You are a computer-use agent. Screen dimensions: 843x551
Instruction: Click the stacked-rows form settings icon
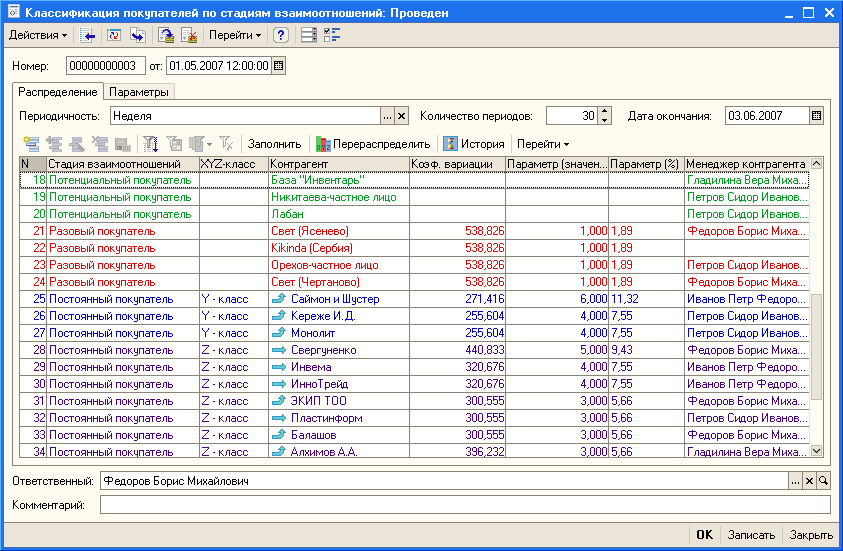click(309, 35)
